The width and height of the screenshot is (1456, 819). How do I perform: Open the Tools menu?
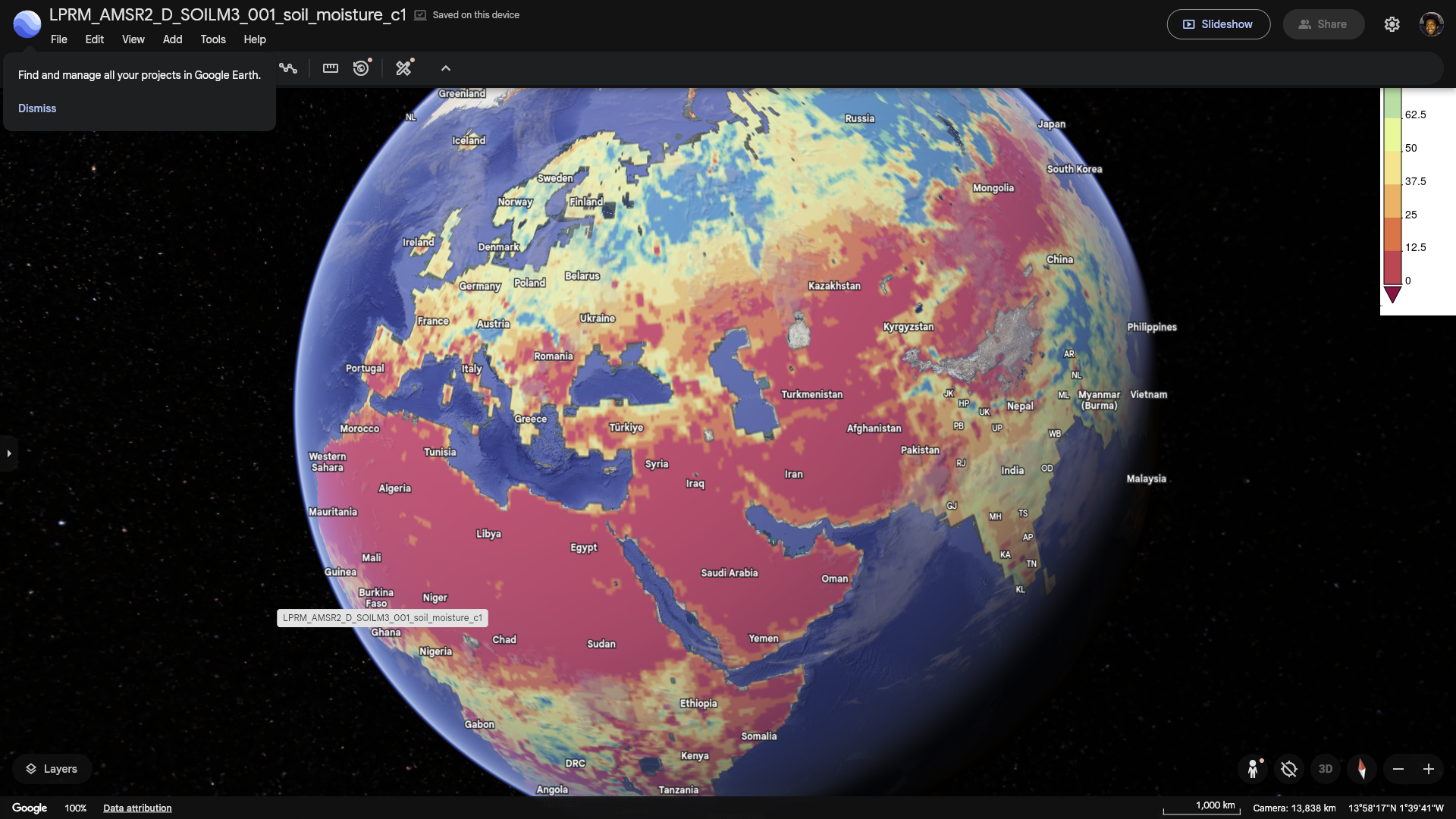tap(213, 39)
